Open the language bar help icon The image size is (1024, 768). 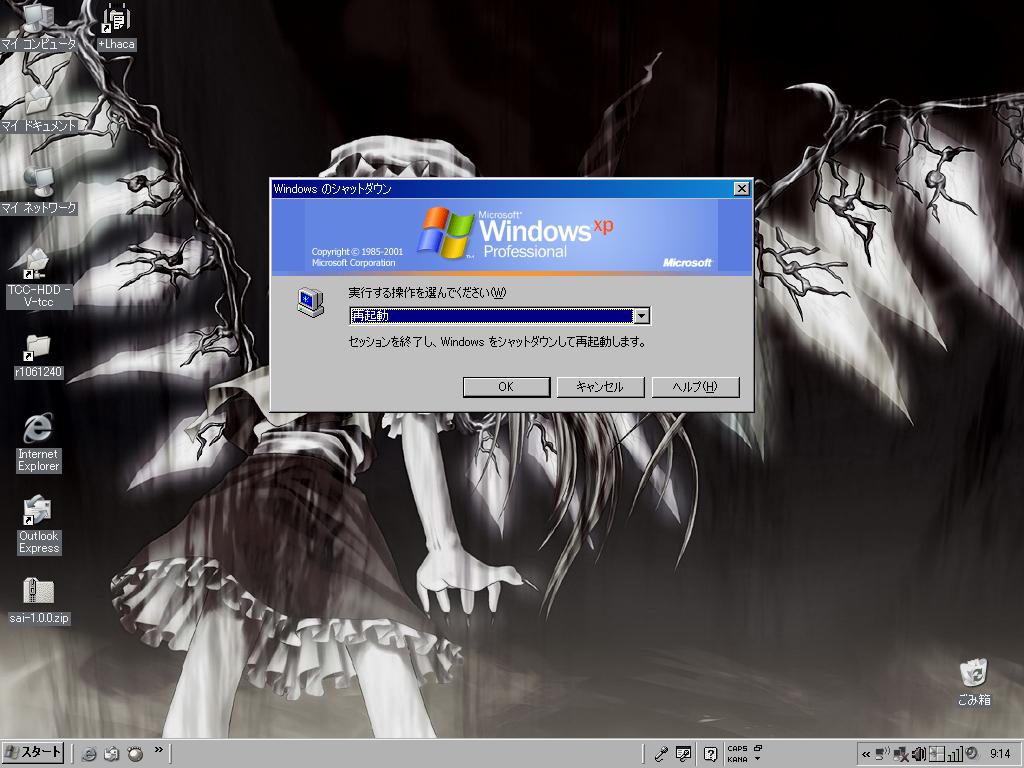tap(711, 754)
